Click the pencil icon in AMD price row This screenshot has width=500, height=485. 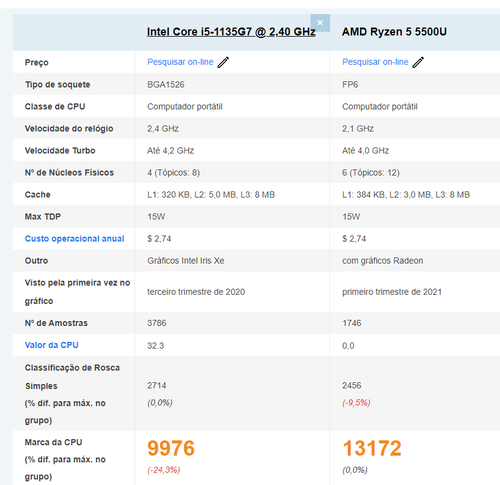(x=418, y=62)
